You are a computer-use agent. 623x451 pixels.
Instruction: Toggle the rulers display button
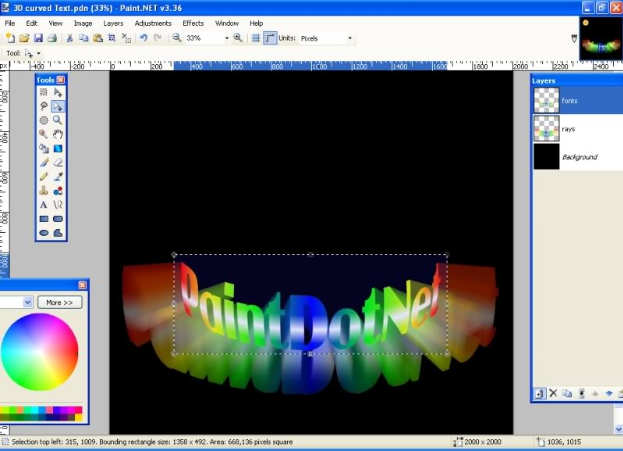point(270,38)
